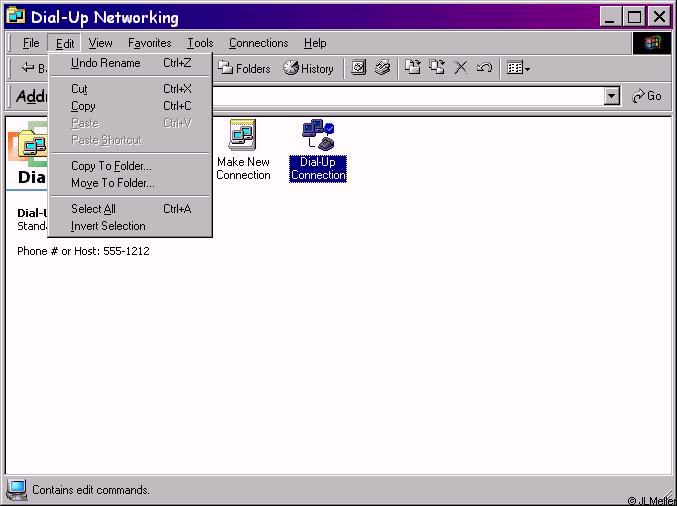
Task: Open the Help menu
Action: tap(315, 43)
